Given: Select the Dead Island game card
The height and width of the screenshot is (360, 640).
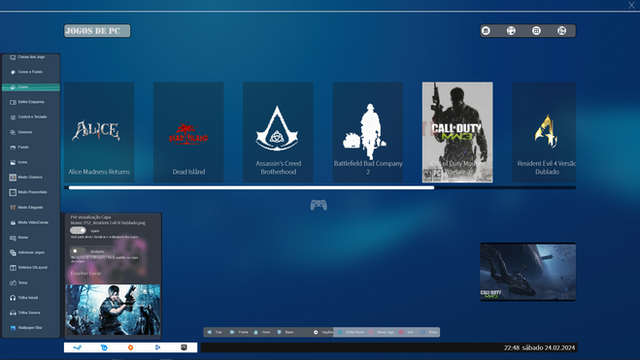Looking at the screenshot, I should (189, 132).
